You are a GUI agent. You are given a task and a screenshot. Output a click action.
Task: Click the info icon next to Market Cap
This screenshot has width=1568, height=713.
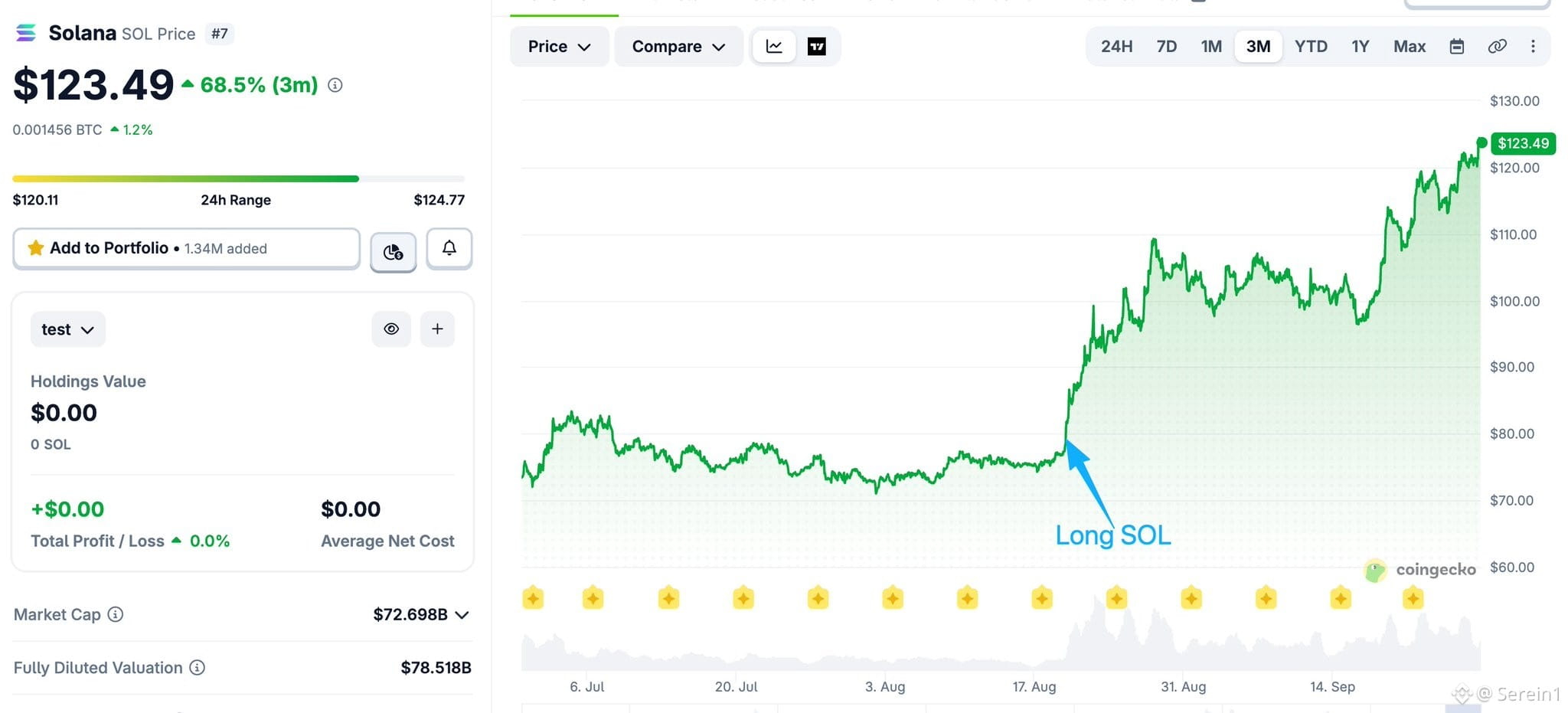pos(116,614)
